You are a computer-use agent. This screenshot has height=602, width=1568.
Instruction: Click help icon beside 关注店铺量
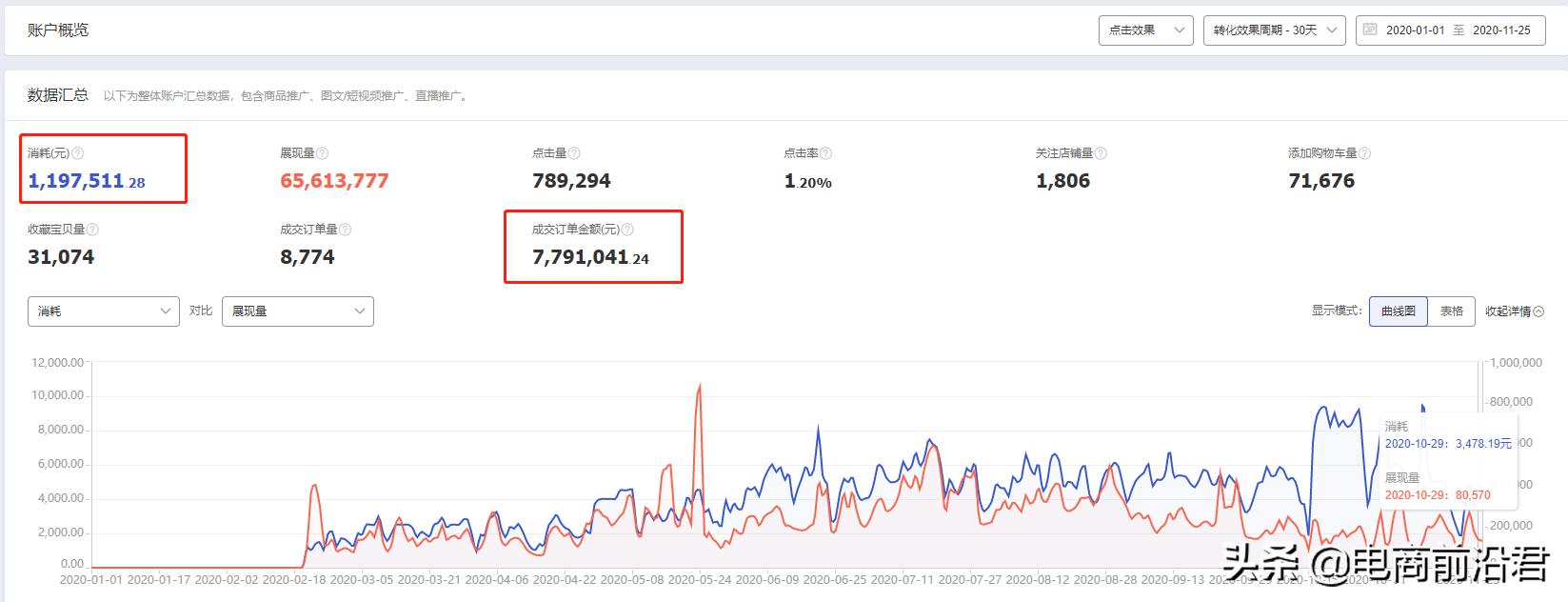(1101, 153)
